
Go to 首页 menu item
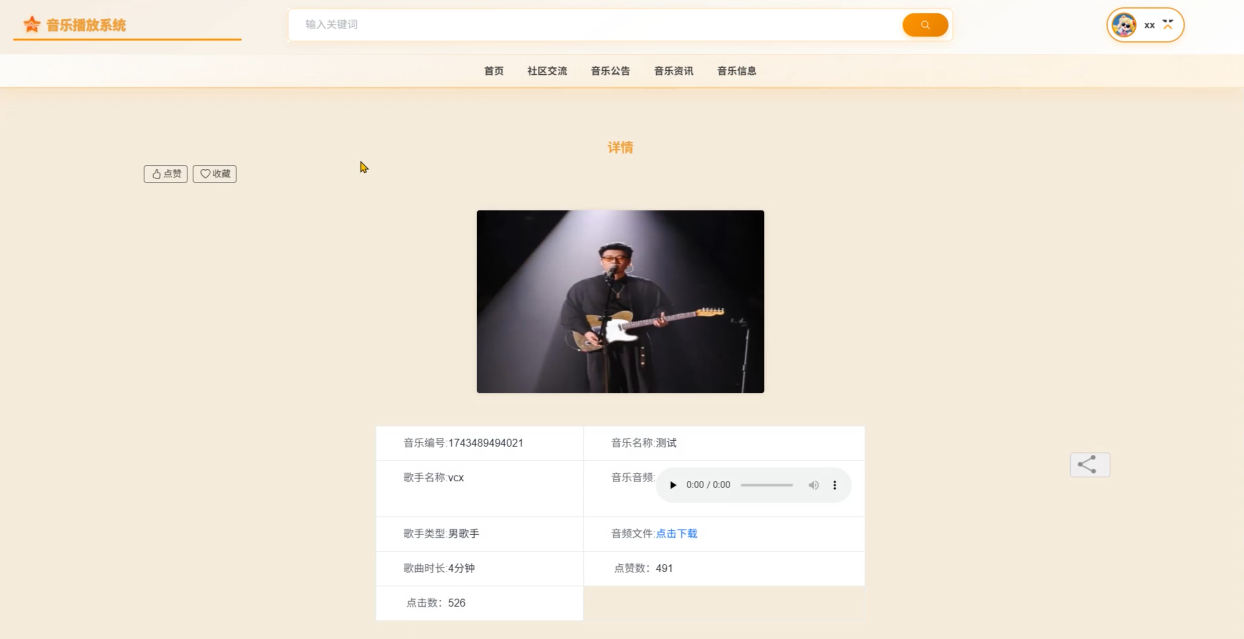494,71
